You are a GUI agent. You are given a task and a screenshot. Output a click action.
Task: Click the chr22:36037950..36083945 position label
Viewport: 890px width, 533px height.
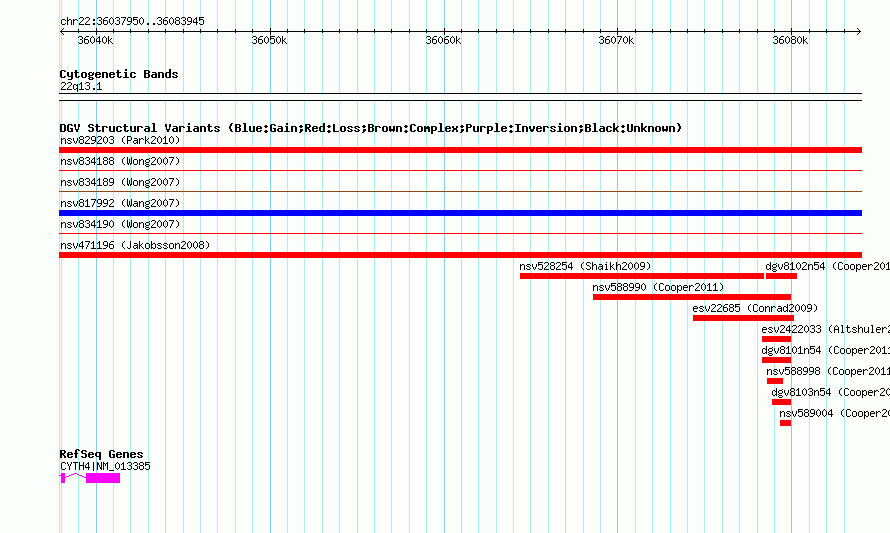[x=132, y=21]
